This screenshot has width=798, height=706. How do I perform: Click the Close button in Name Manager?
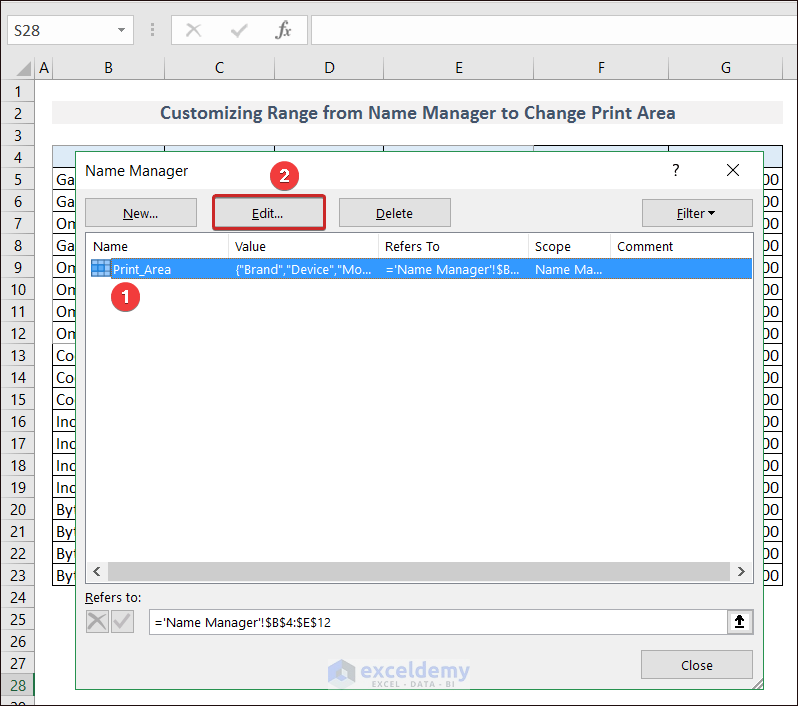[x=696, y=665]
